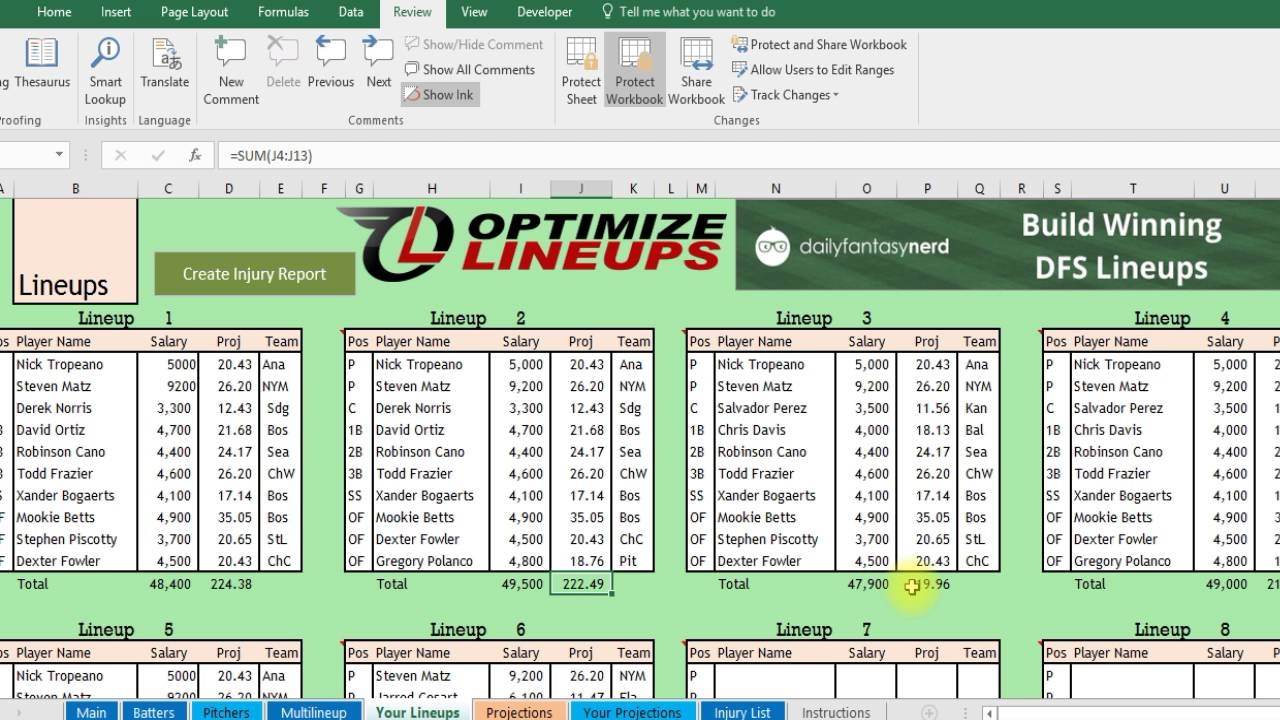Click Protect Sheet
The height and width of the screenshot is (720, 1280).
click(x=580, y=68)
